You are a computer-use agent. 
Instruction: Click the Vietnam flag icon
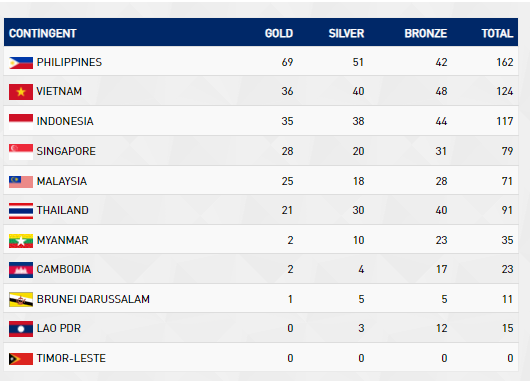click(21, 92)
